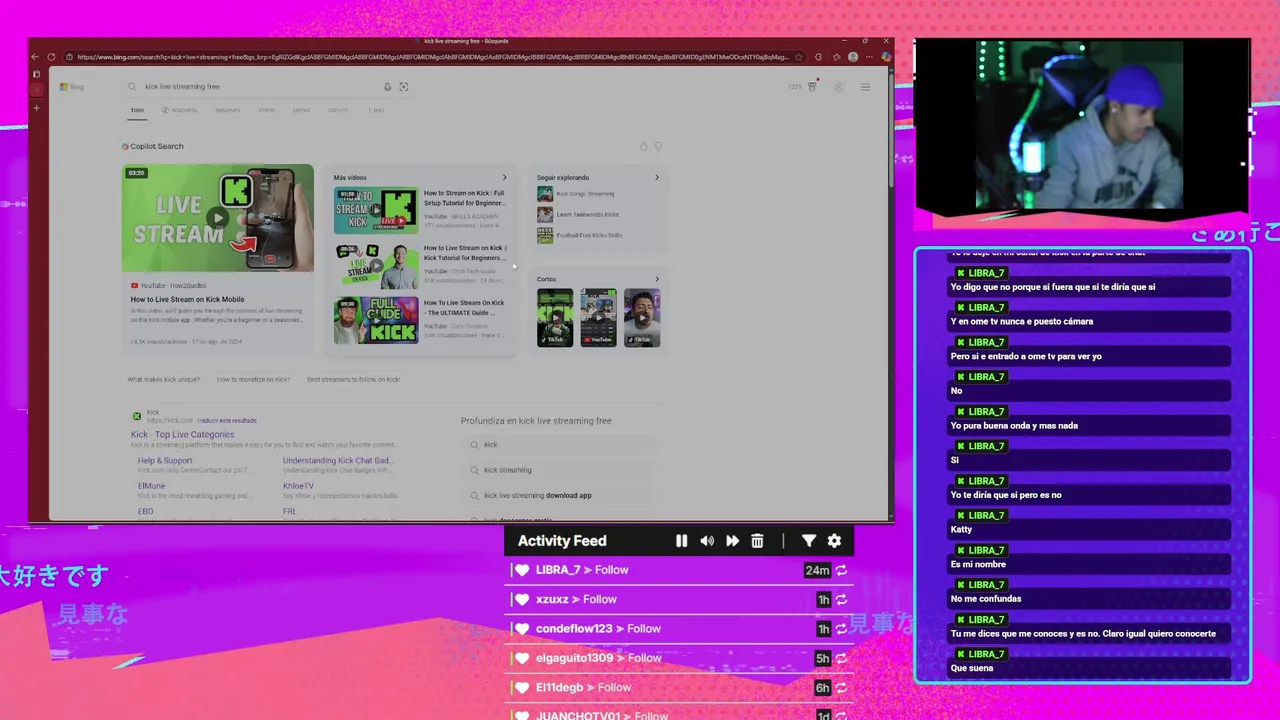Open Understanding Kick Chat Badges link

tap(338, 461)
